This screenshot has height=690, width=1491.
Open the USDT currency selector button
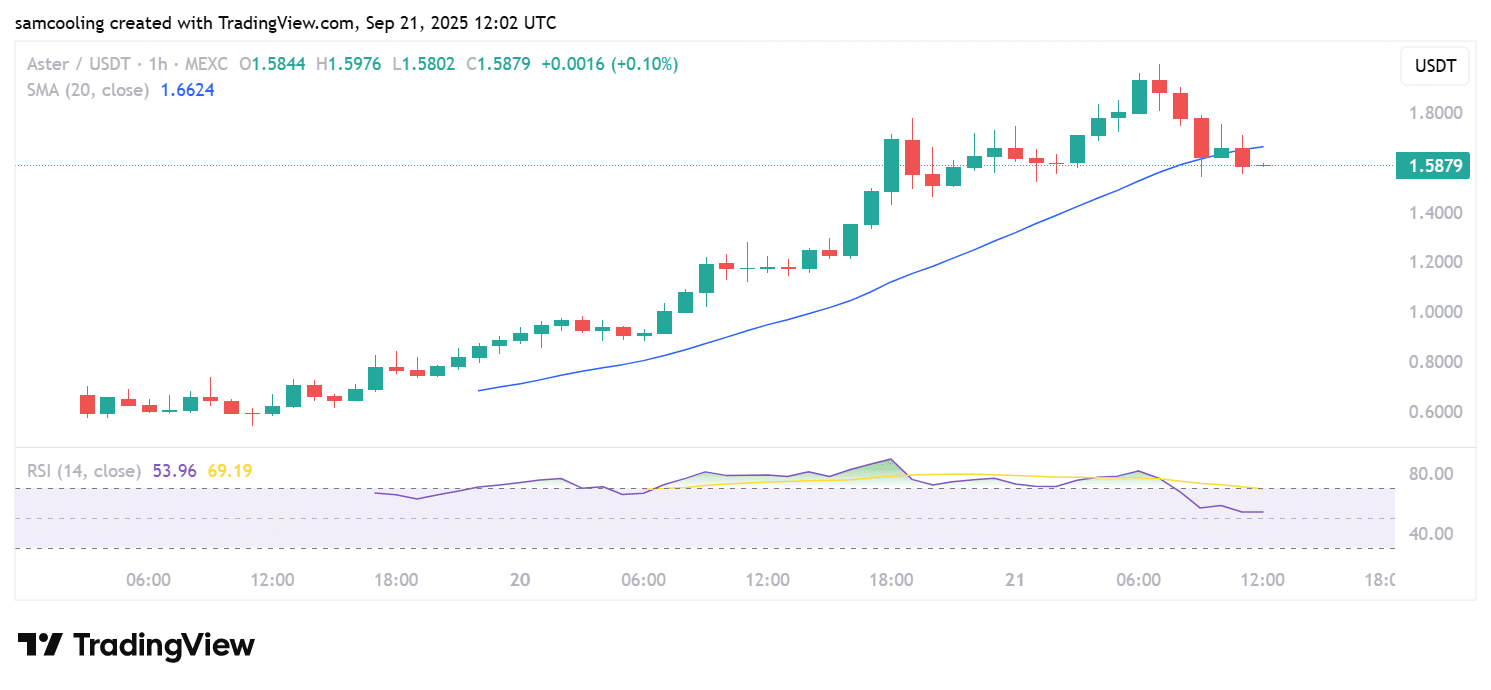(x=1435, y=68)
